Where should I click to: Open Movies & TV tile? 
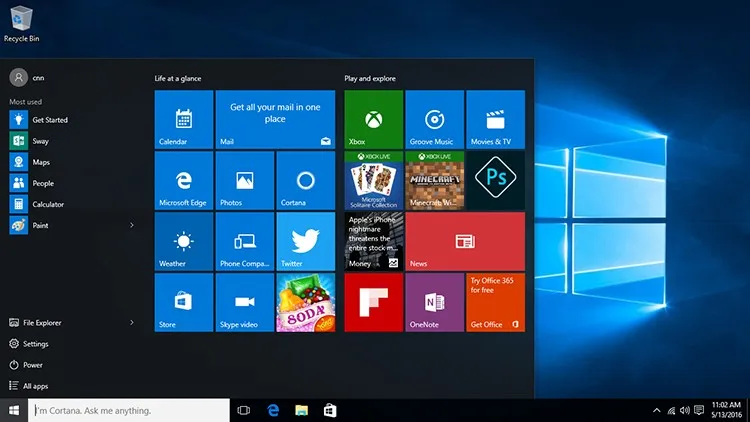click(x=496, y=119)
